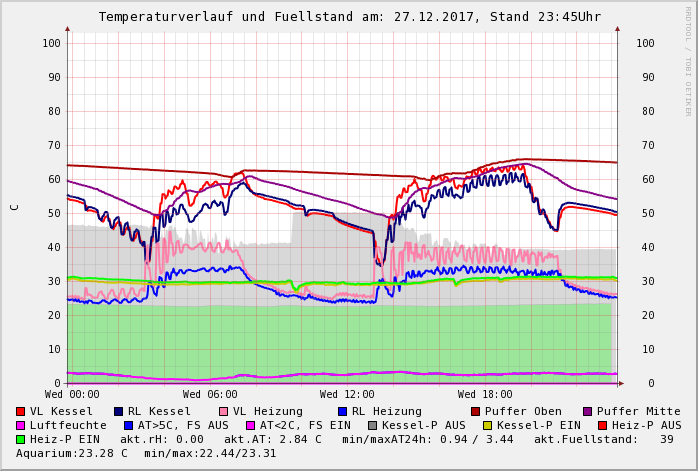Select the AT>5C, FS AUS swatch
The height and width of the screenshot is (471, 698).
point(128,425)
